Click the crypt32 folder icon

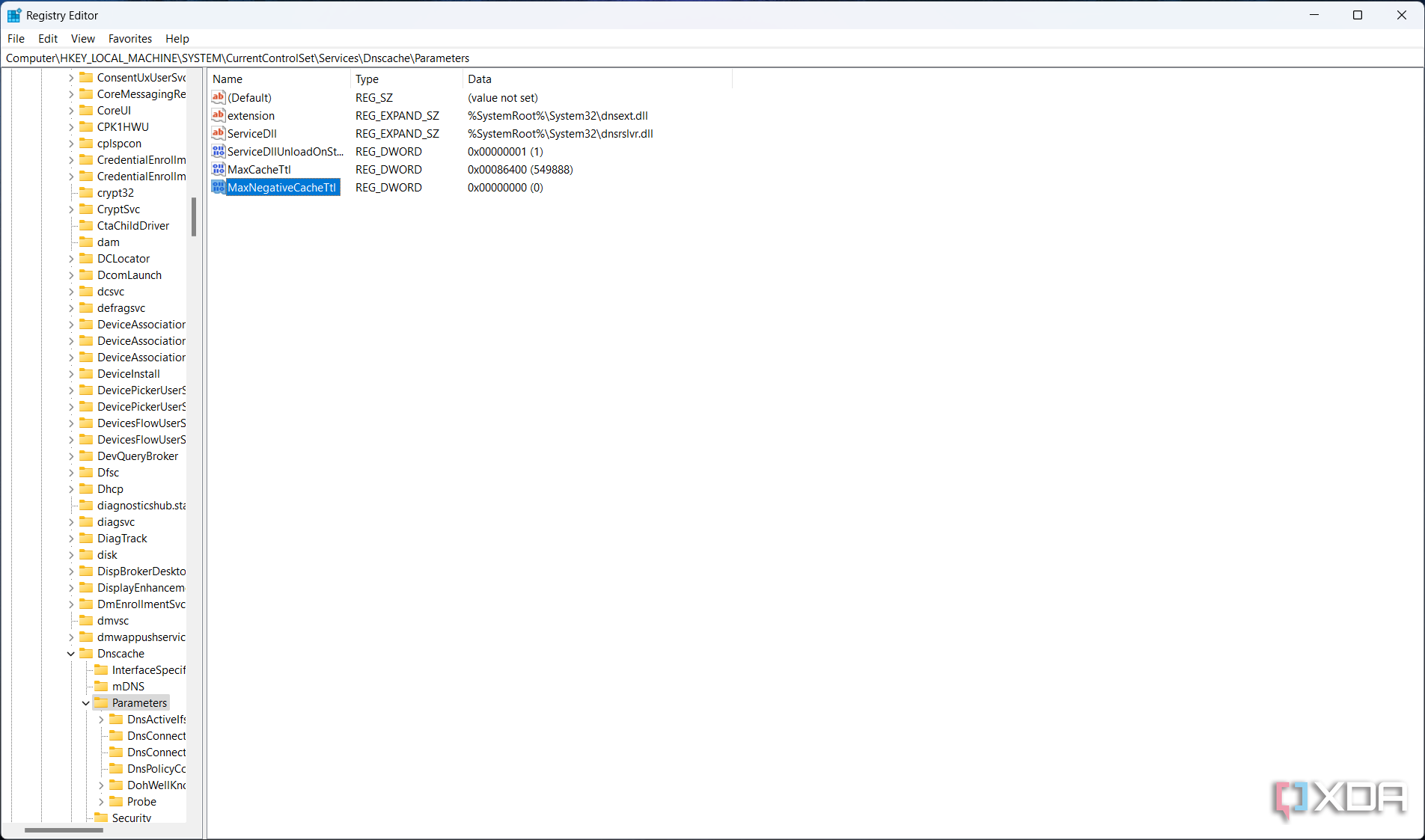tap(86, 192)
